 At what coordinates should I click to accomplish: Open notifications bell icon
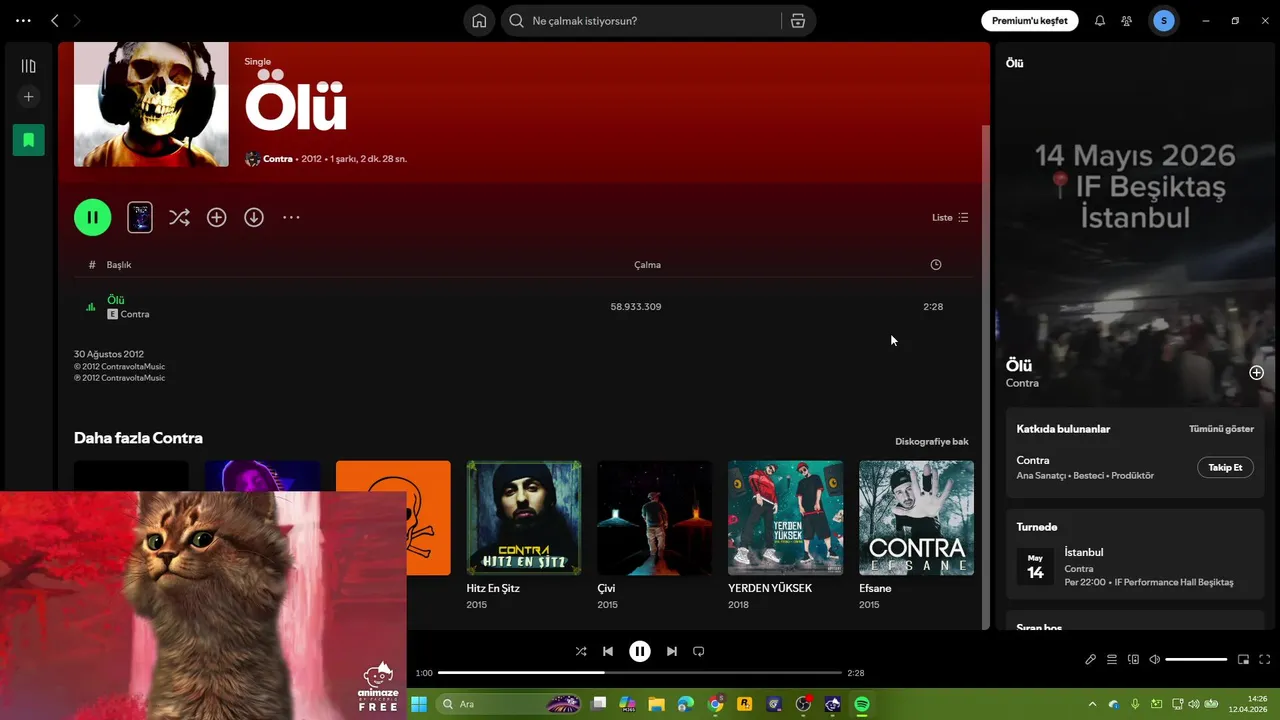(1100, 21)
